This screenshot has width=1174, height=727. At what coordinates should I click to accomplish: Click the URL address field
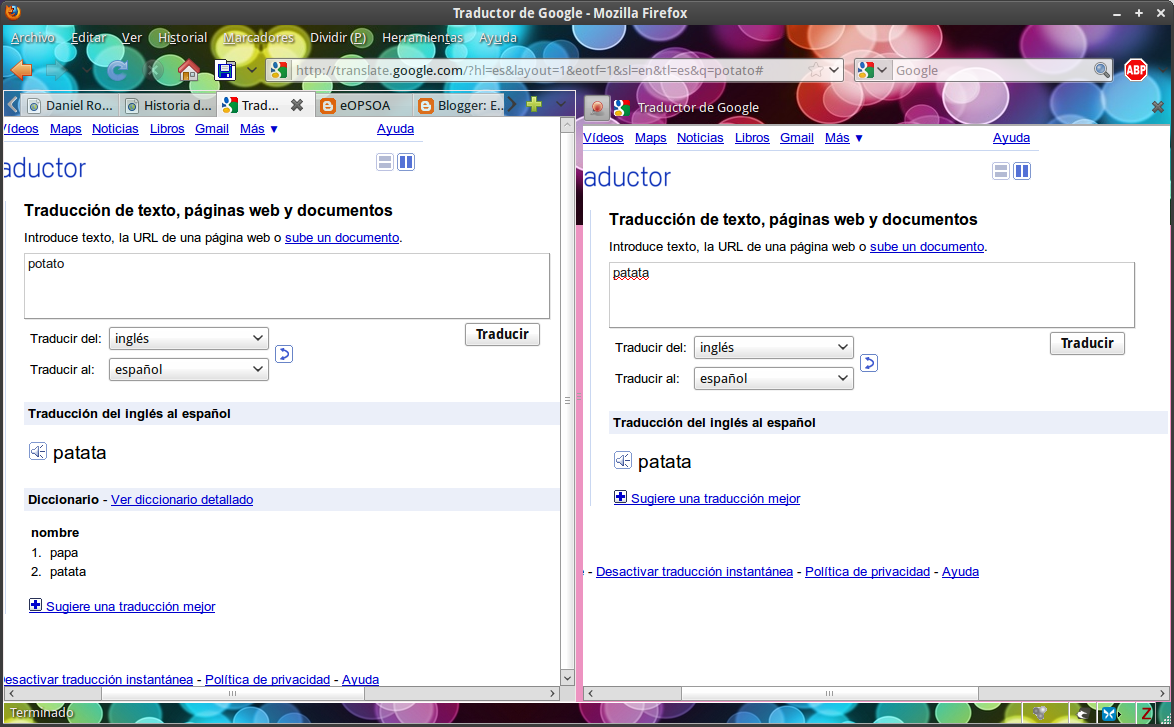[x=548, y=70]
